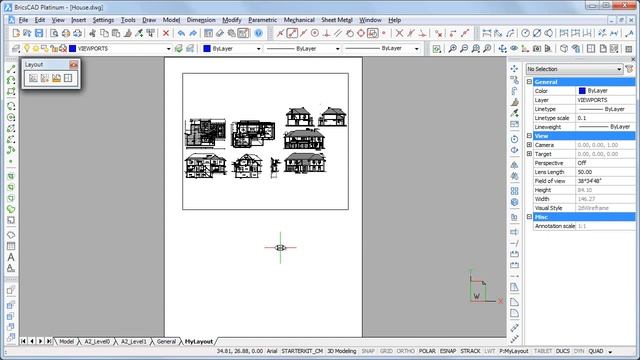
Task: Click the quick select funnel icon
Action: pos(630,69)
